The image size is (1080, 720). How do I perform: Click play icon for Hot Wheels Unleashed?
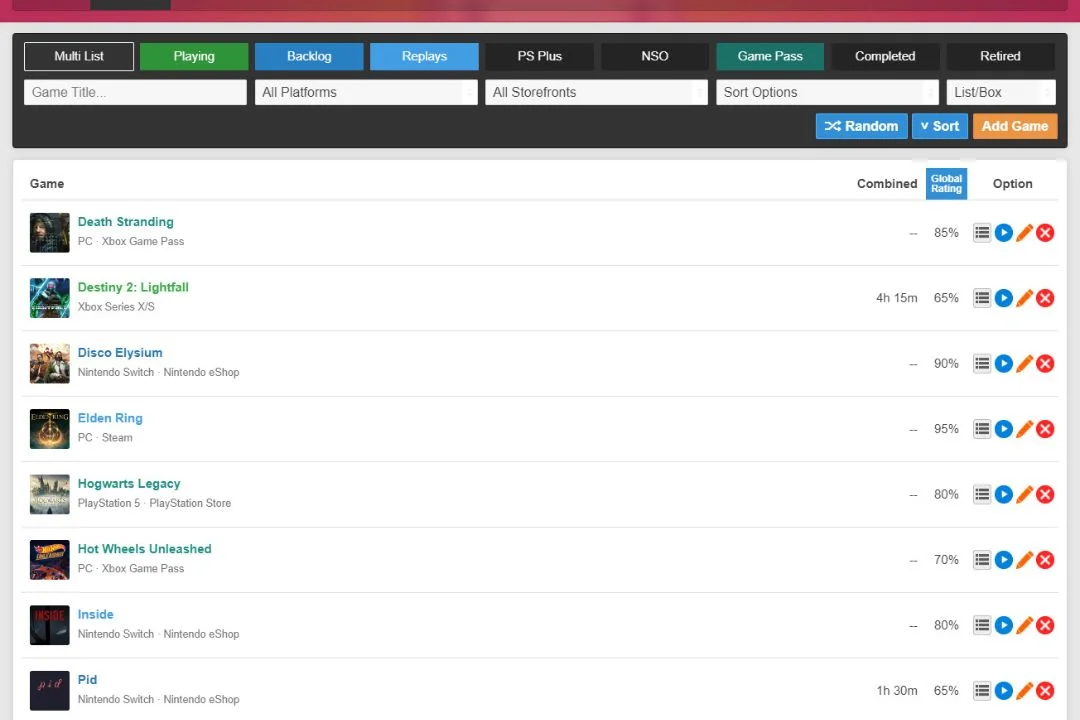[x=1004, y=560]
